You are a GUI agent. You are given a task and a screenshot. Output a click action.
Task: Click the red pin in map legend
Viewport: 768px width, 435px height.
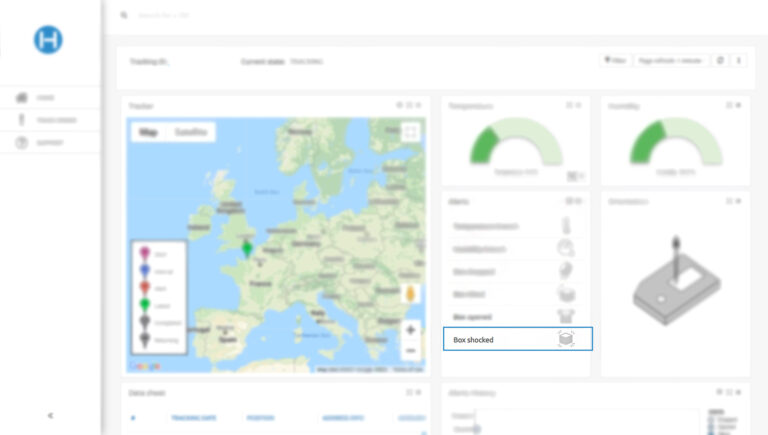(x=144, y=288)
